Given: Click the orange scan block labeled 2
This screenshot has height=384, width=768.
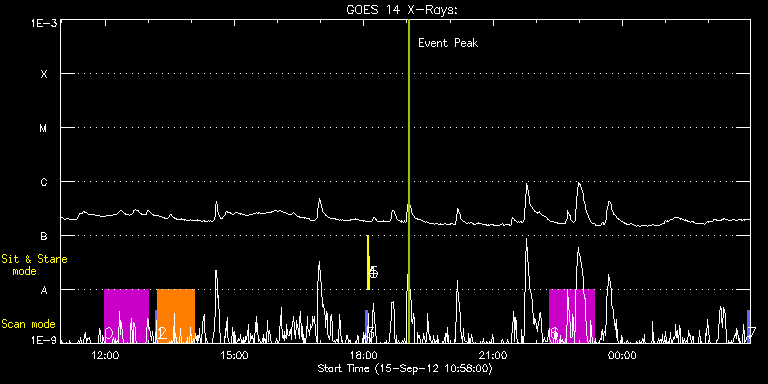Looking at the screenshot, I should [176, 316].
